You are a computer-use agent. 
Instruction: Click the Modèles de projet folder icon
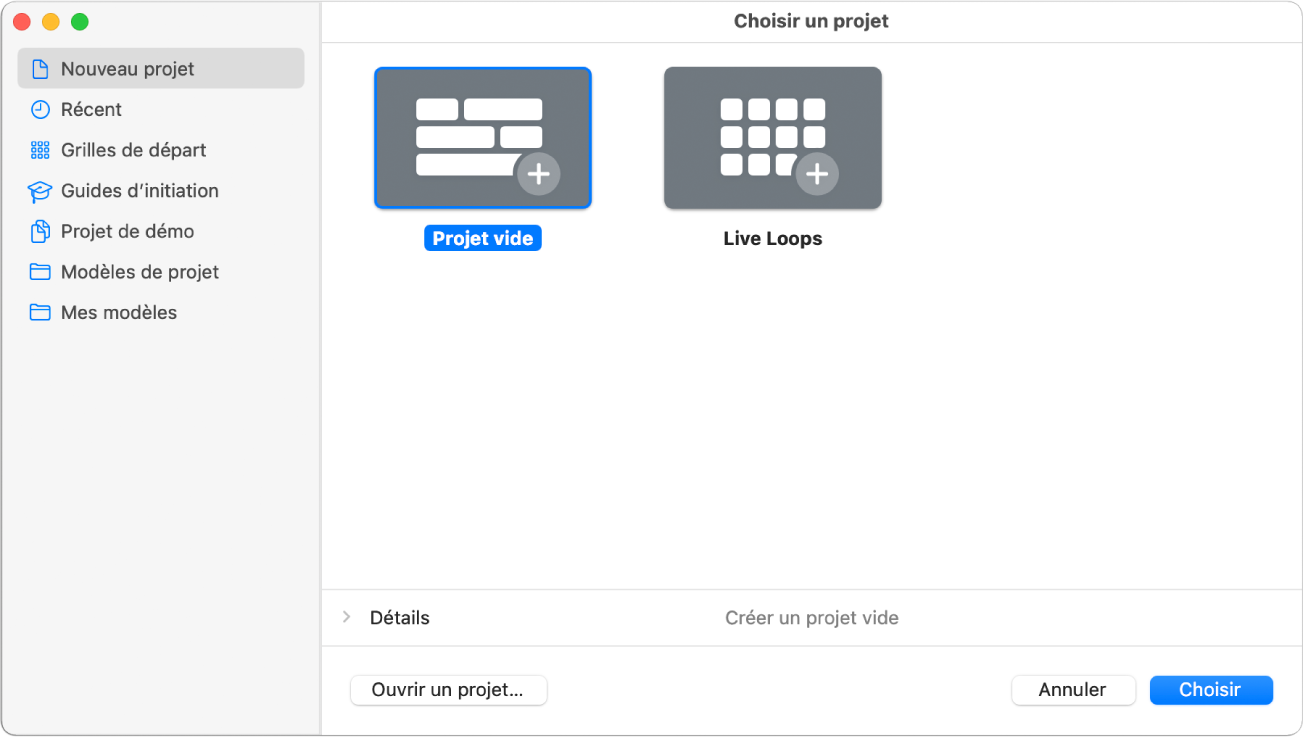(x=40, y=271)
